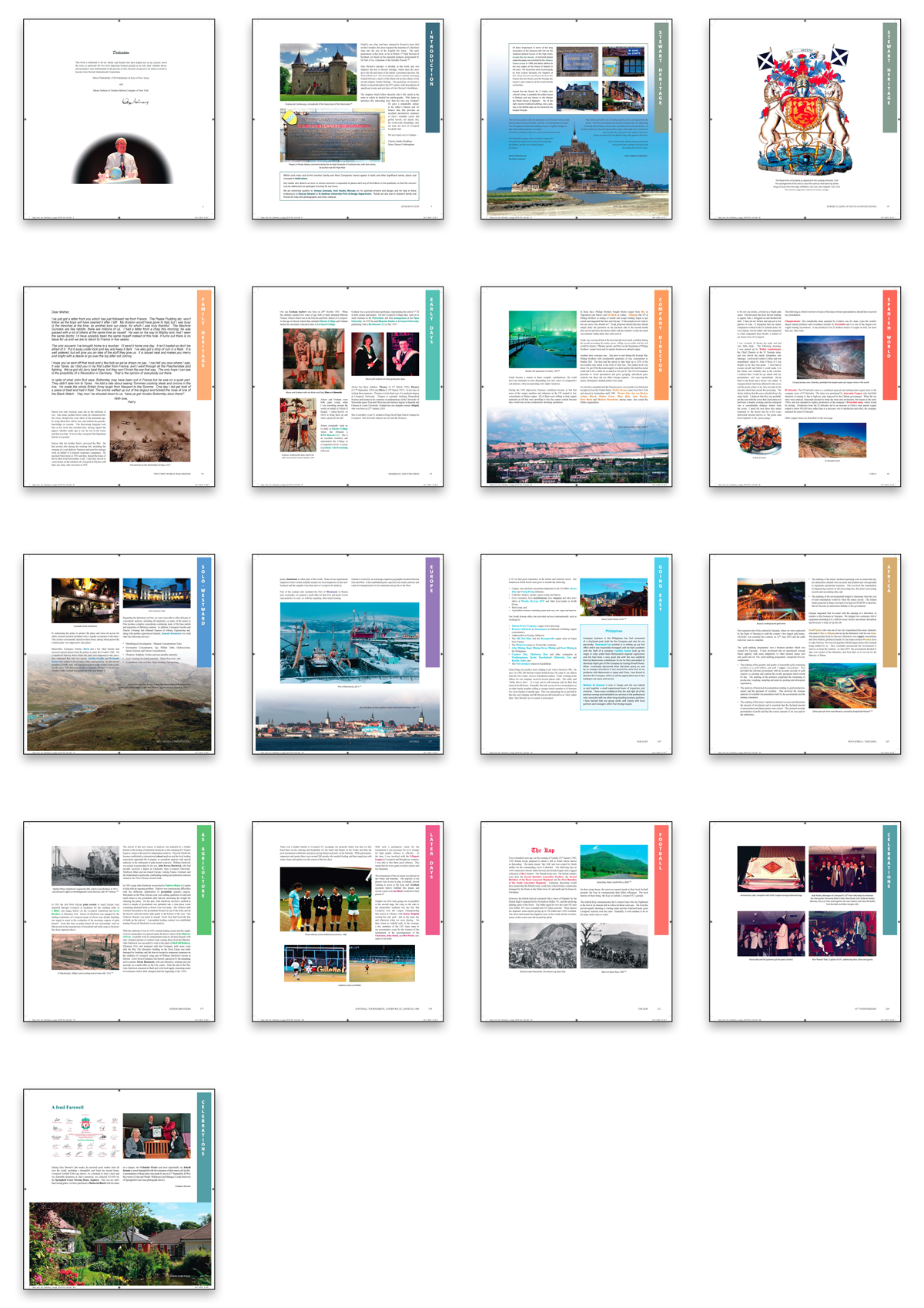
Task: Click the 'The Kop' red heading
Action: 542,850
